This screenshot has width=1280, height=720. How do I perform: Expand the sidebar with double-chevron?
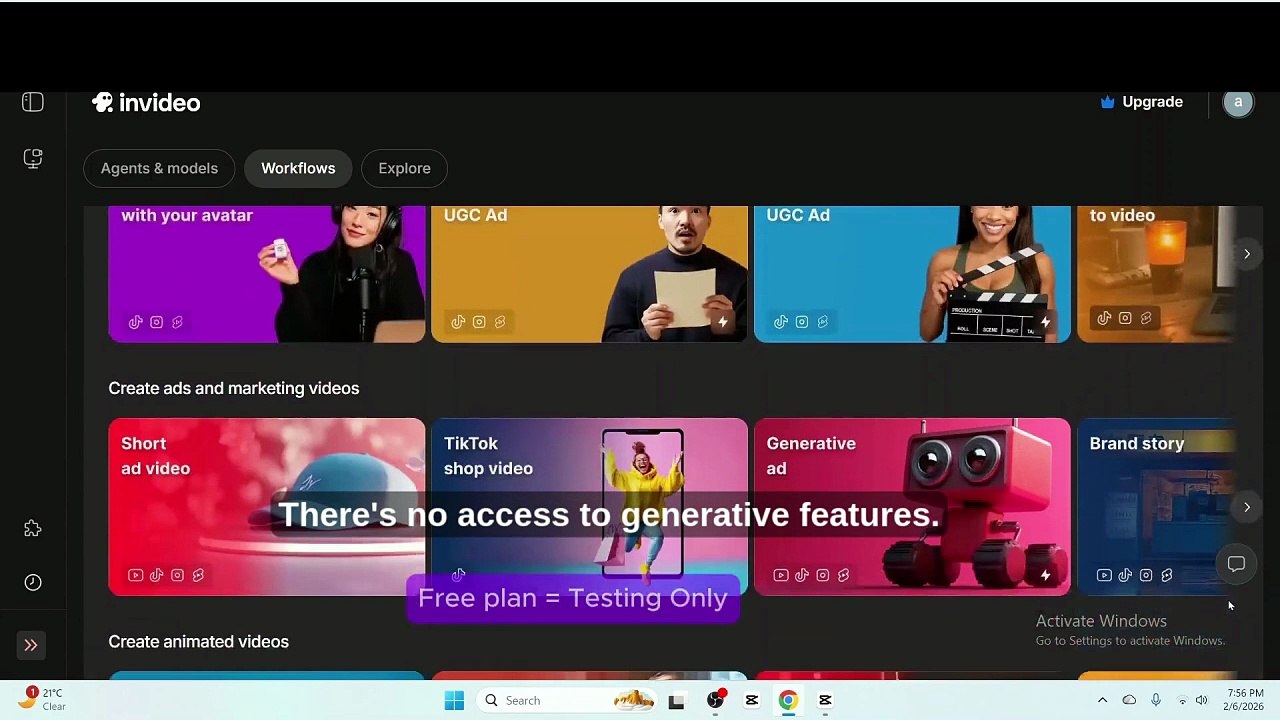pos(31,645)
